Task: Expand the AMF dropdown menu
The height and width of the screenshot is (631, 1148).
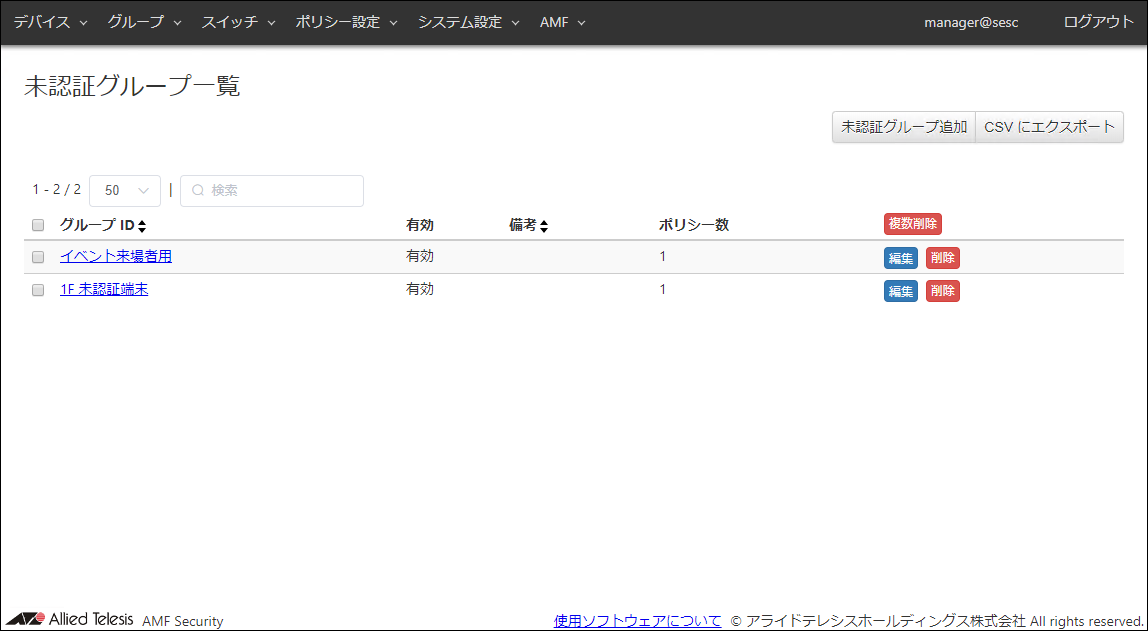Action: [x=562, y=22]
